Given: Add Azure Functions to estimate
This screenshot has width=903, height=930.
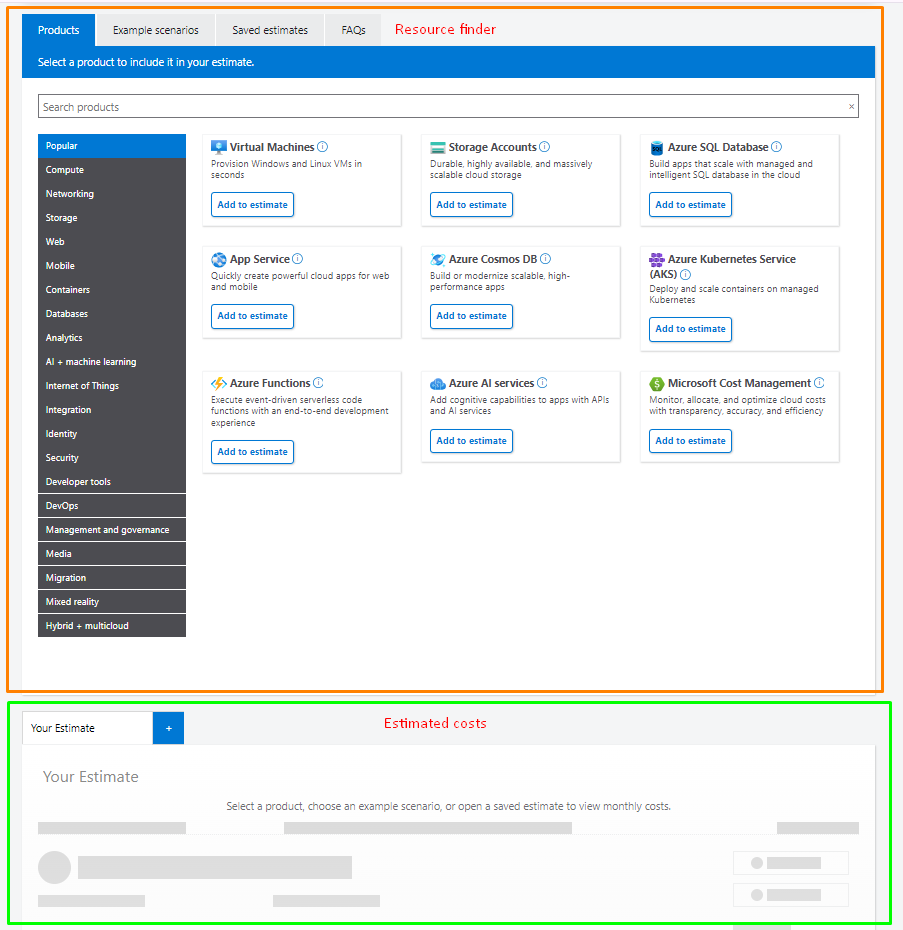Looking at the screenshot, I should click(252, 452).
